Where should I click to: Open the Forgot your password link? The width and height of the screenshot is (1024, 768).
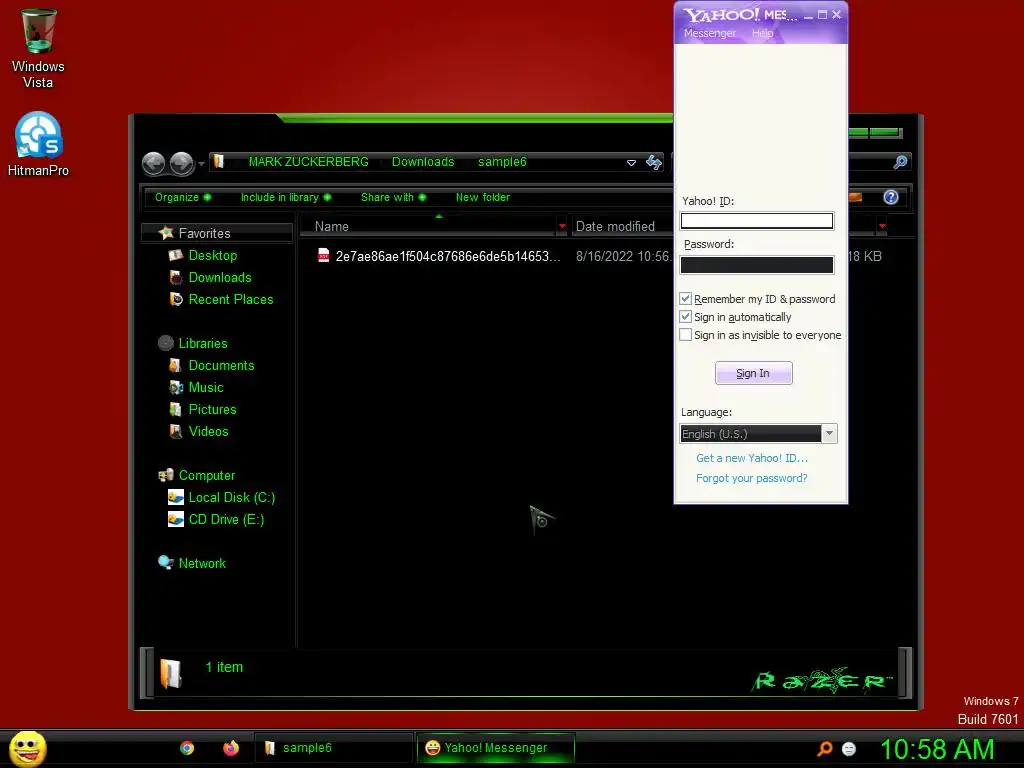tap(751, 478)
